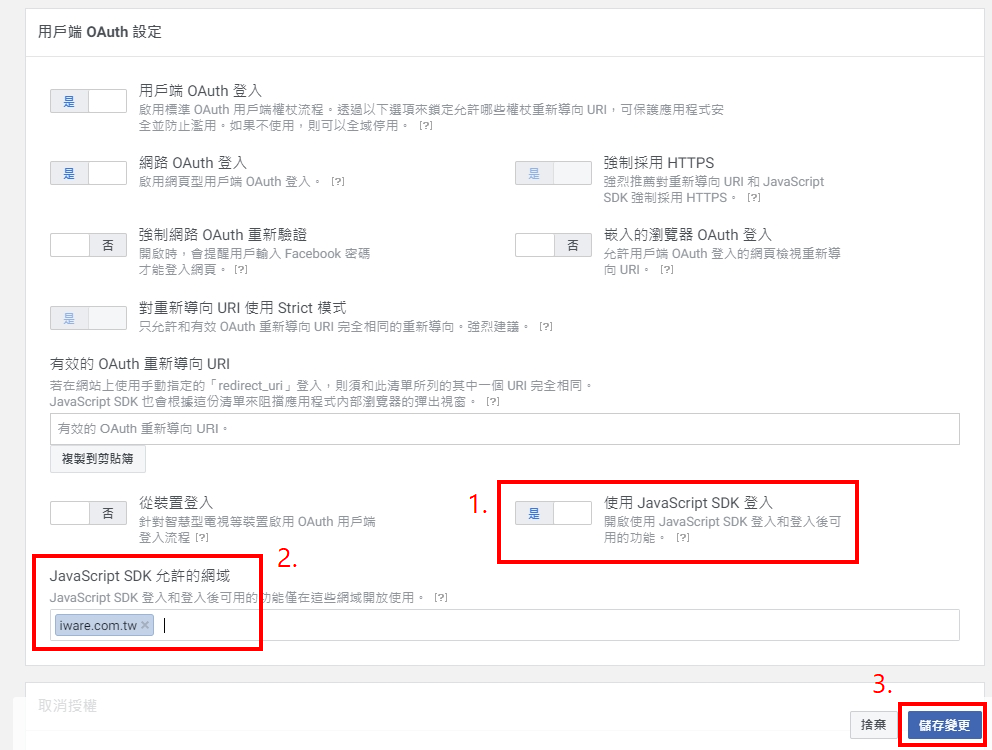Screen dimensions: 992x750
Task: Enable the 從裝置登入 switch
Action: 89,513
